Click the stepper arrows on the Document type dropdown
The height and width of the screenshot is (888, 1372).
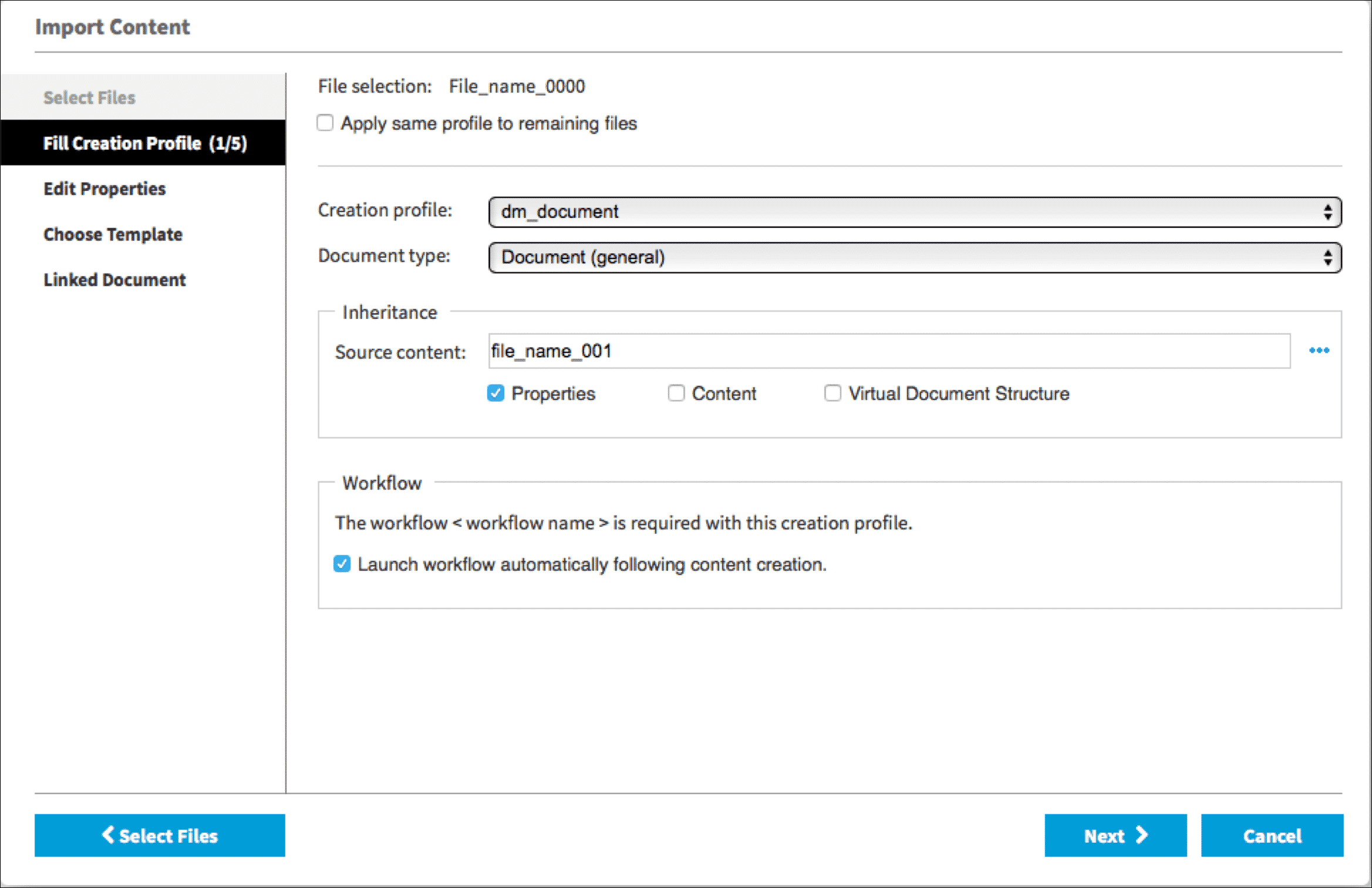pos(1327,258)
